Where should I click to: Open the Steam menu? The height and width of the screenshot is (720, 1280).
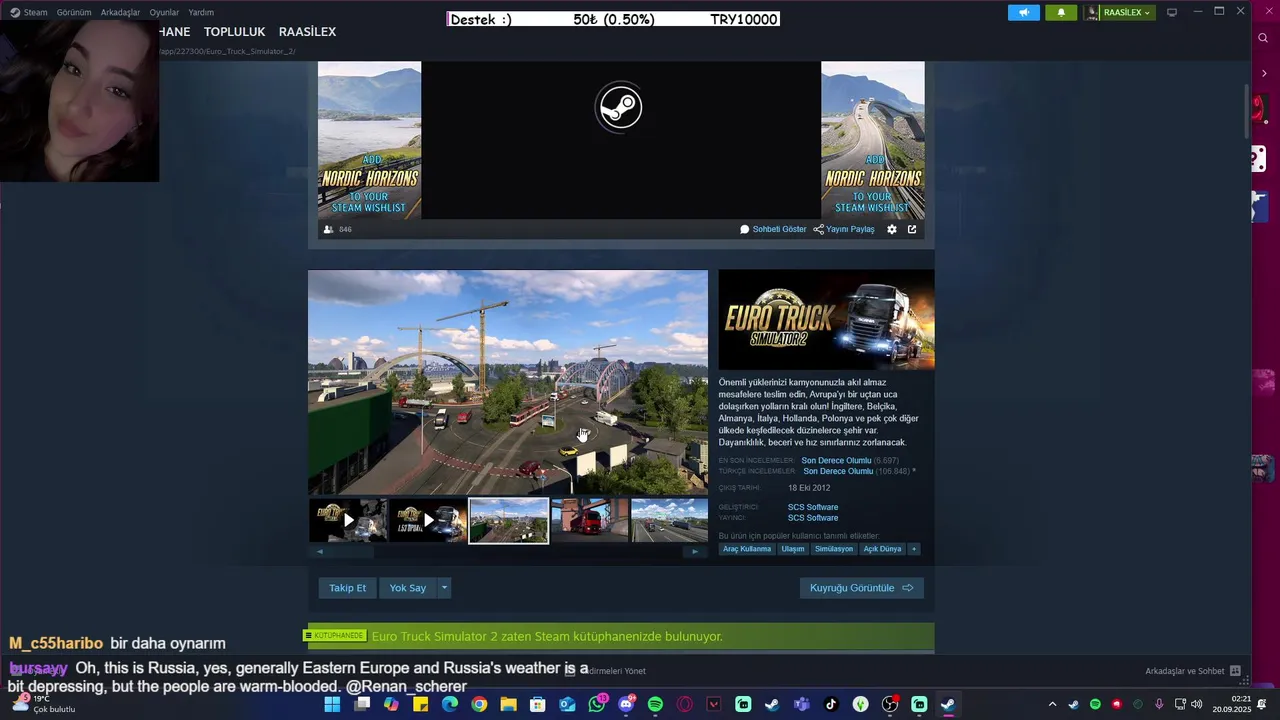point(29,12)
